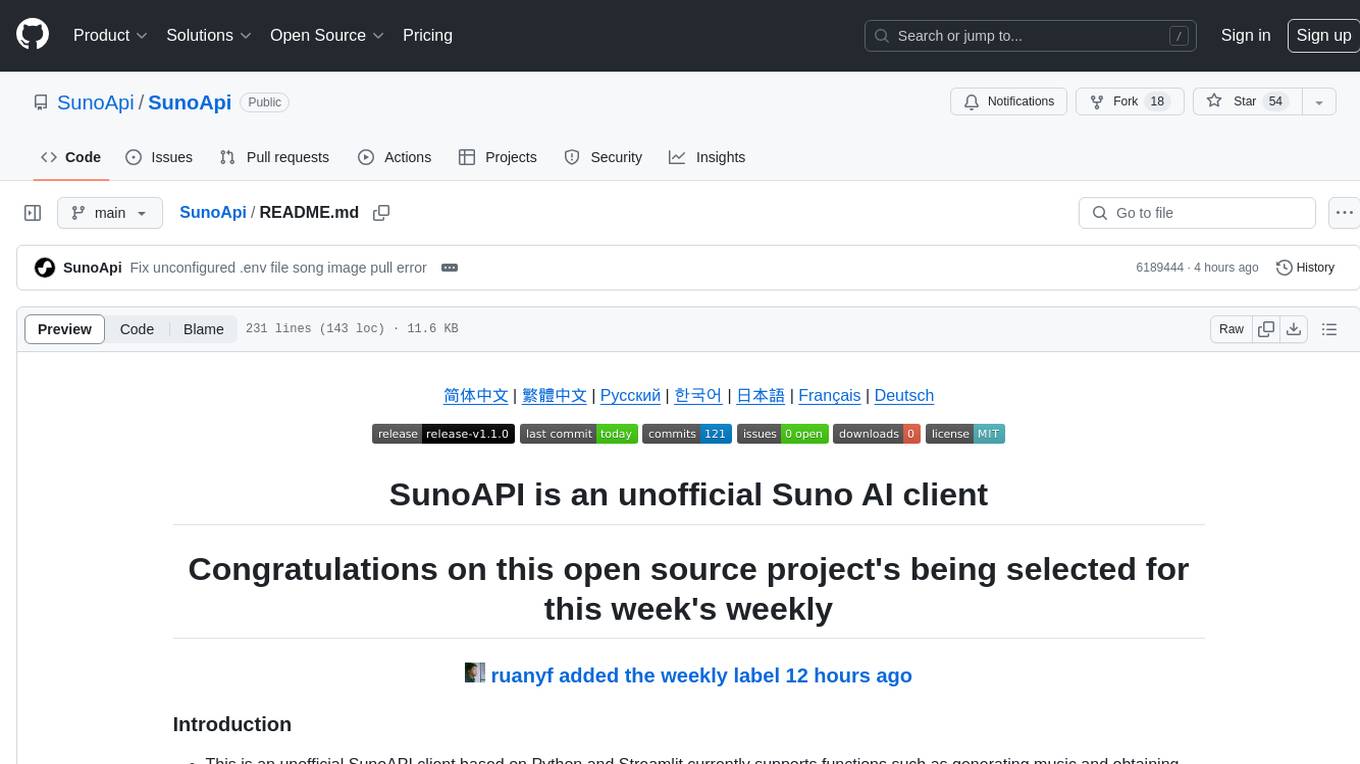Open the Raw file view
The image size is (1360, 764).
tap(1231, 329)
